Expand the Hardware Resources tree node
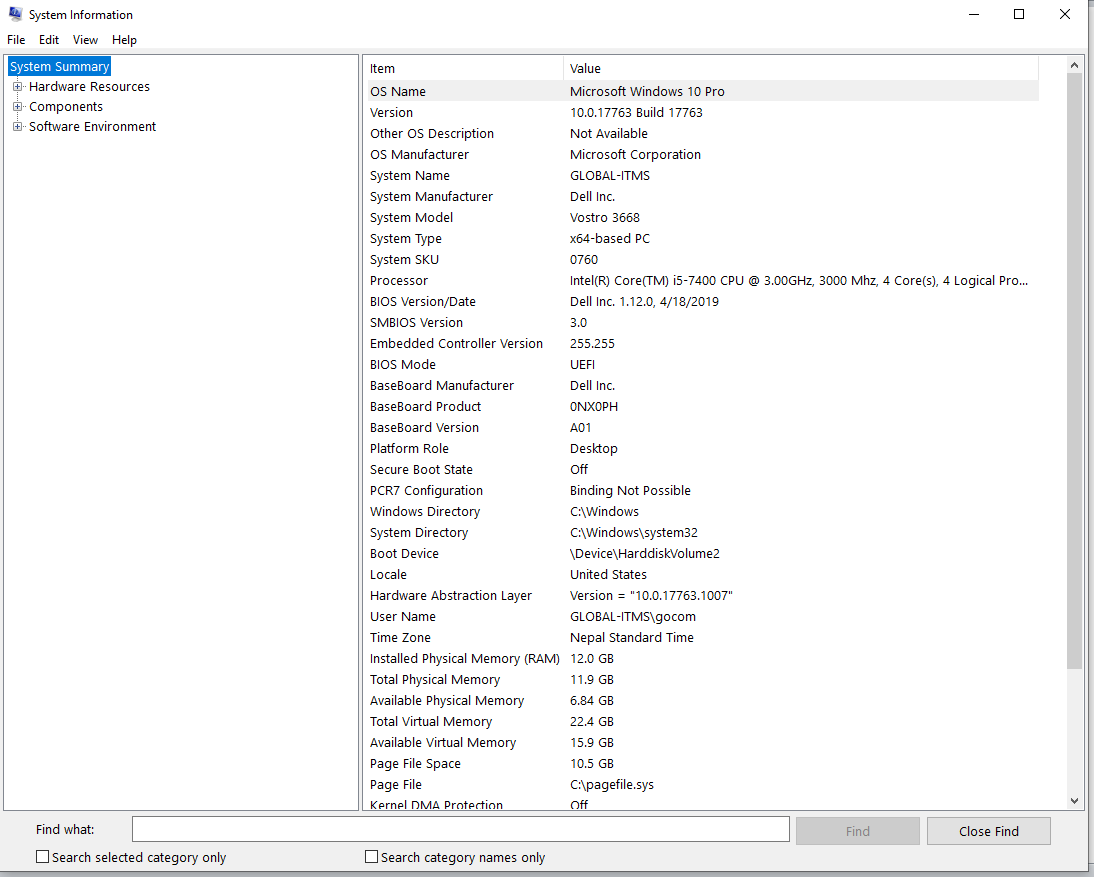Image resolution: width=1094 pixels, height=877 pixels. pos(17,87)
